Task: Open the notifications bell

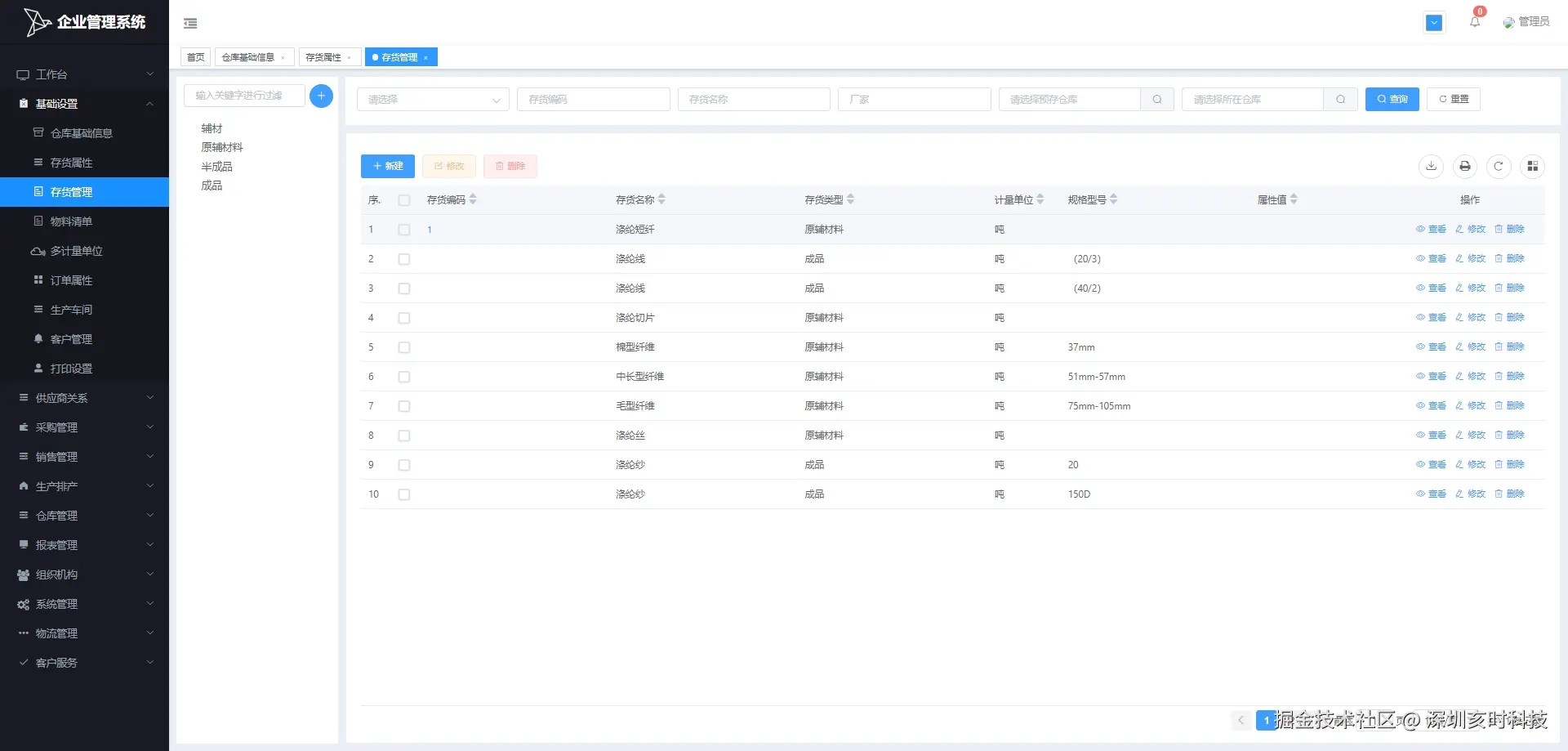Action: pyautogui.click(x=1475, y=22)
